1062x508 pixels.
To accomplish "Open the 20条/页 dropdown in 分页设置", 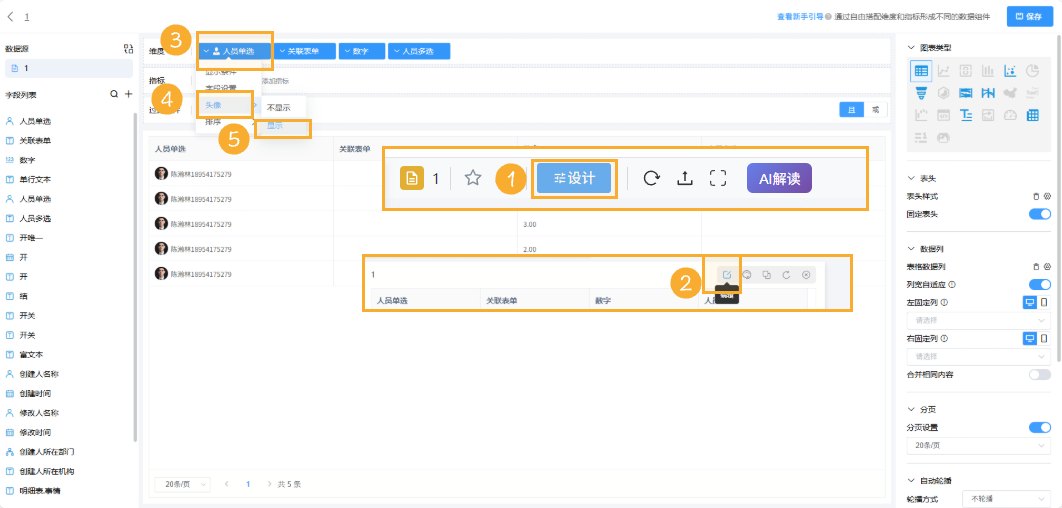I will [x=979, y=446].
